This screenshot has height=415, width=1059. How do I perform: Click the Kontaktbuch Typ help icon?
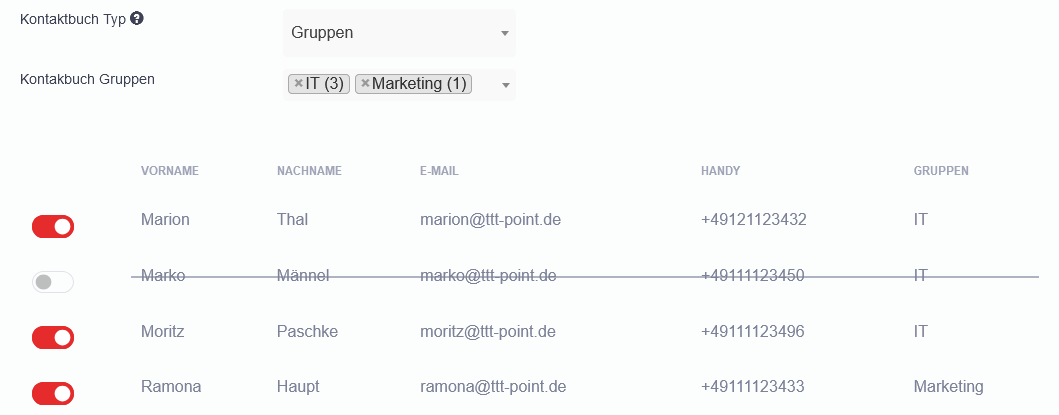coord(137,19)
